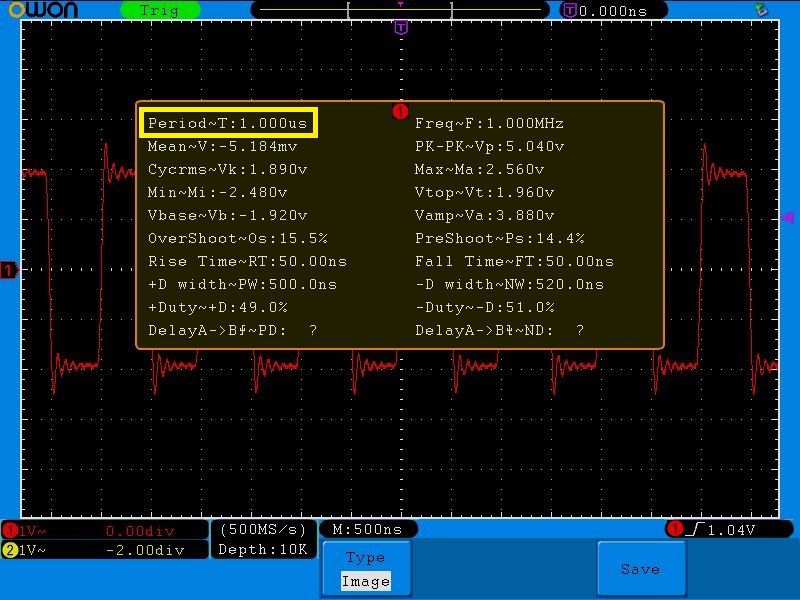Open the Type Image selector
Screen dimensions: 800x600
[366, 568]
